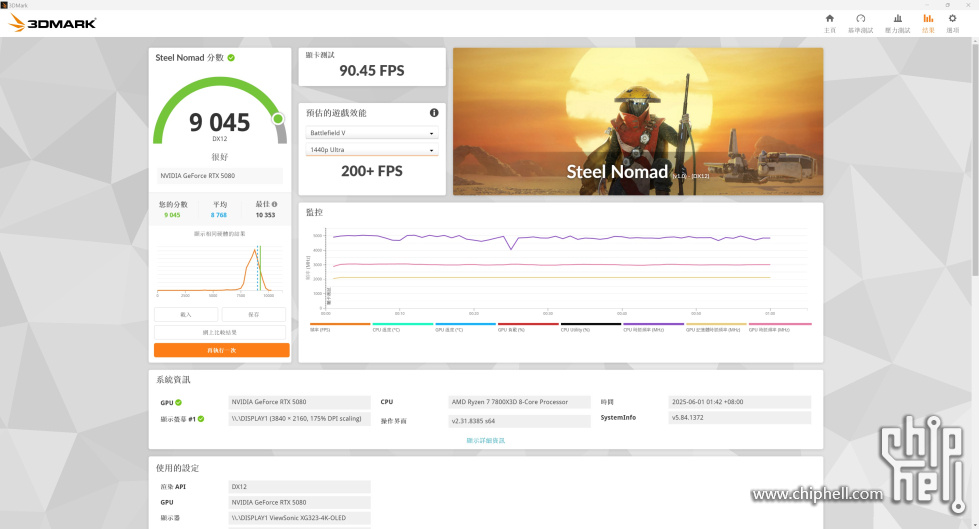Click the SystemInfo v5.84.1372 value

739,418
